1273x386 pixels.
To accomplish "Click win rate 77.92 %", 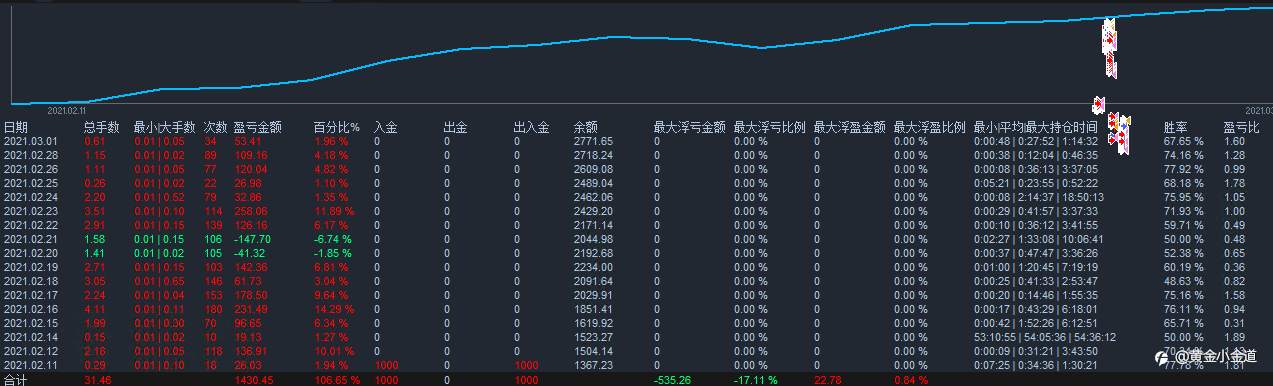I will click(x=1183, y=169).
